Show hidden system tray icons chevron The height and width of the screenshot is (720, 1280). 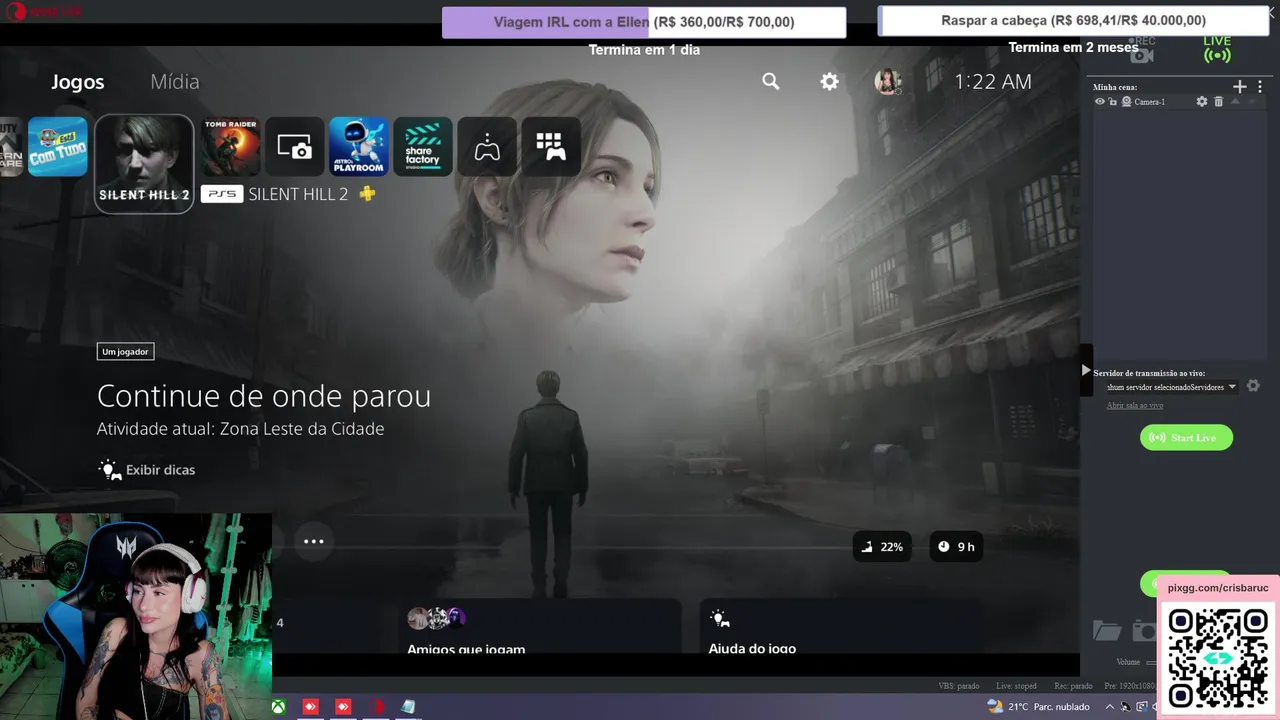tap(1110, 707)
